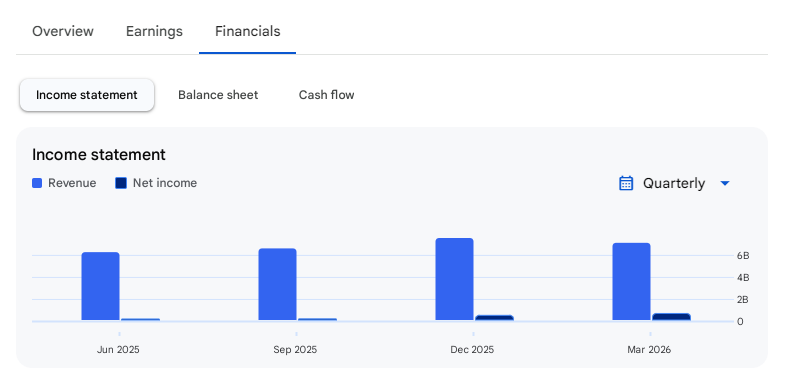Click the 4B axis value
The height and width of the screenshot is (386, 788).
(743, 277)
